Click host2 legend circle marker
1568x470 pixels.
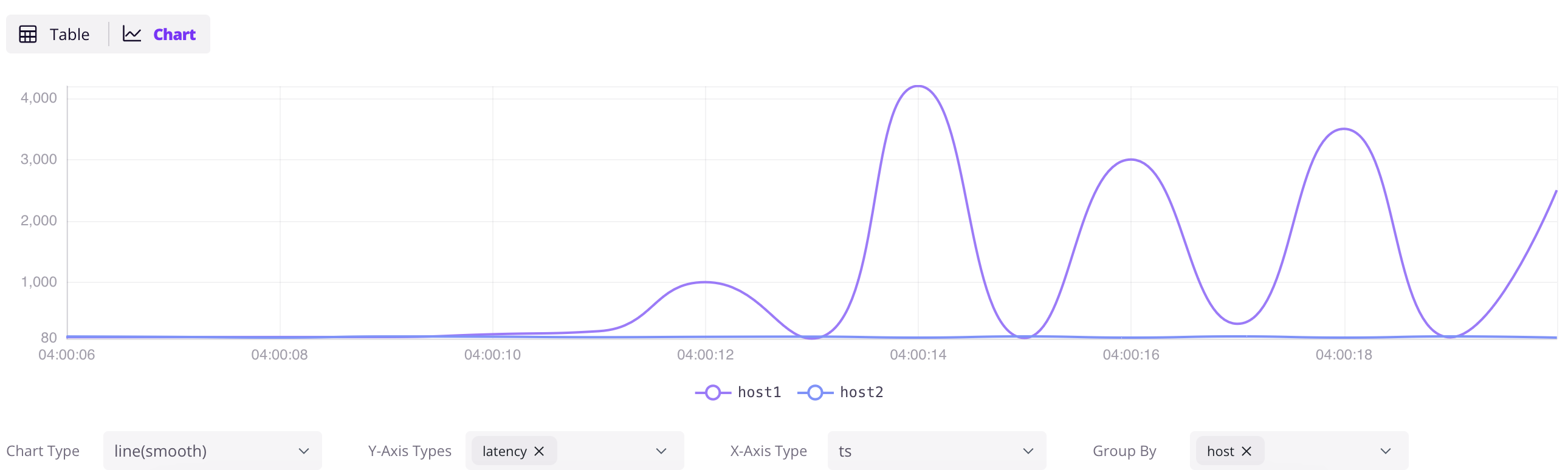click(x=815, y=393)
